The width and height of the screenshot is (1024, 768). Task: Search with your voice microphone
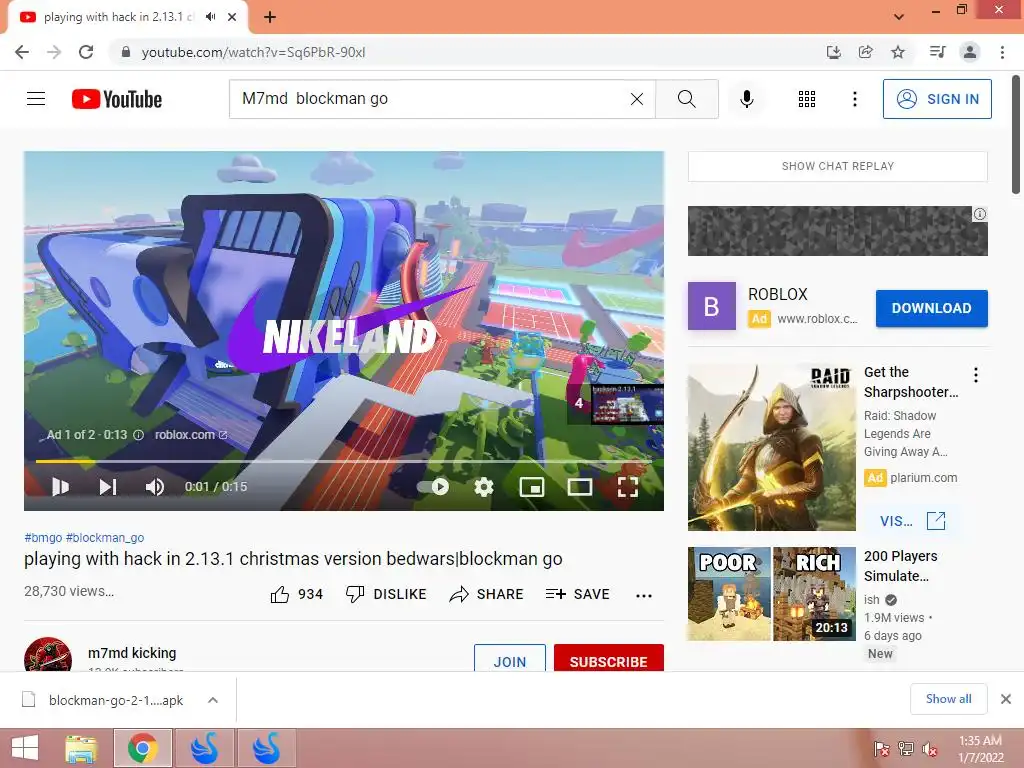click(747, 99)
